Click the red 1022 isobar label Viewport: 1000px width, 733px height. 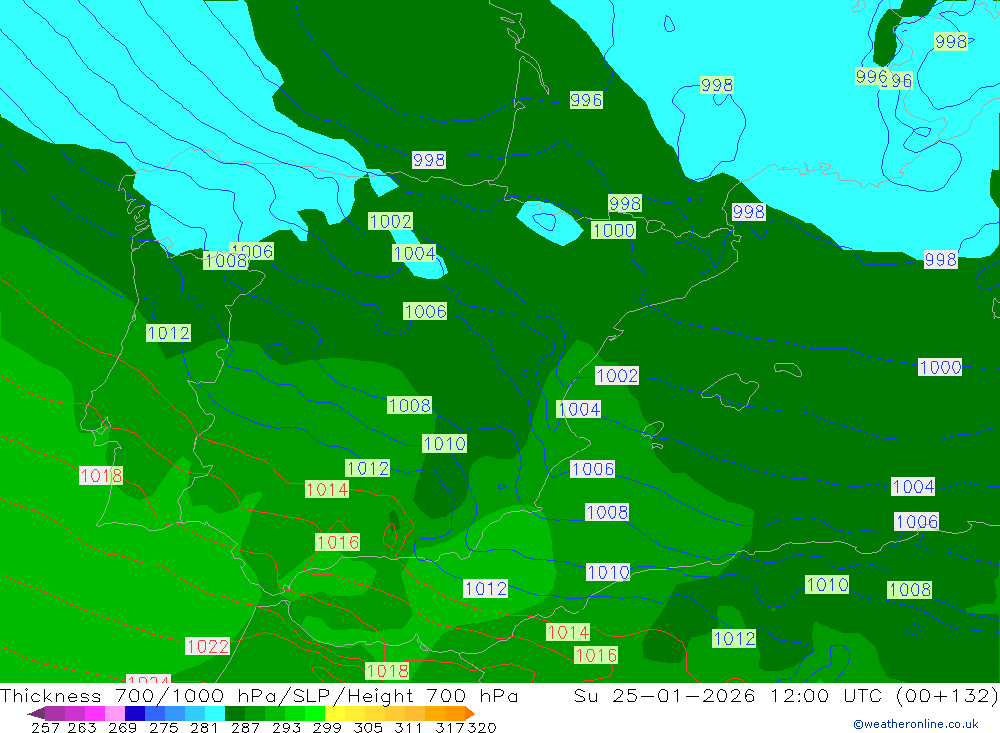[207, 646]
